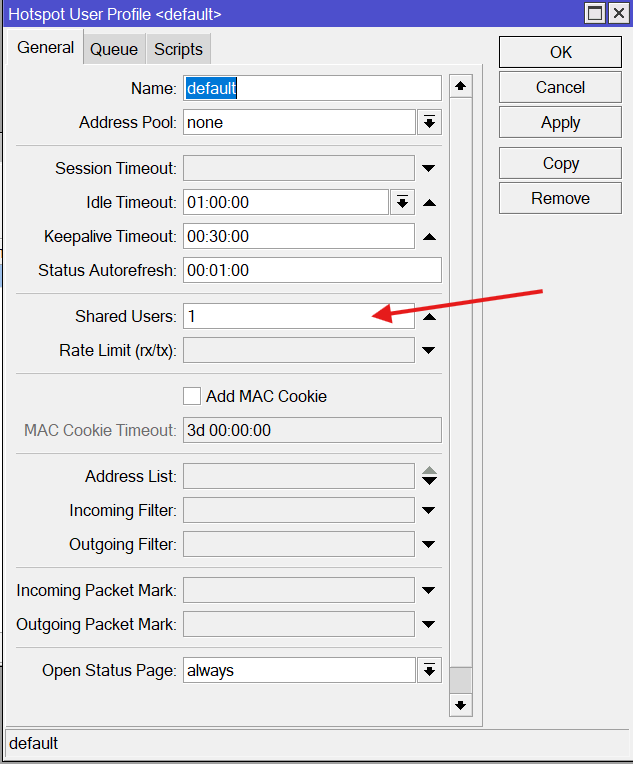The width and height of the screenshot is (633, 764).
Task: Expand the Session Timeout field arrow
Action: coord(429,168)
